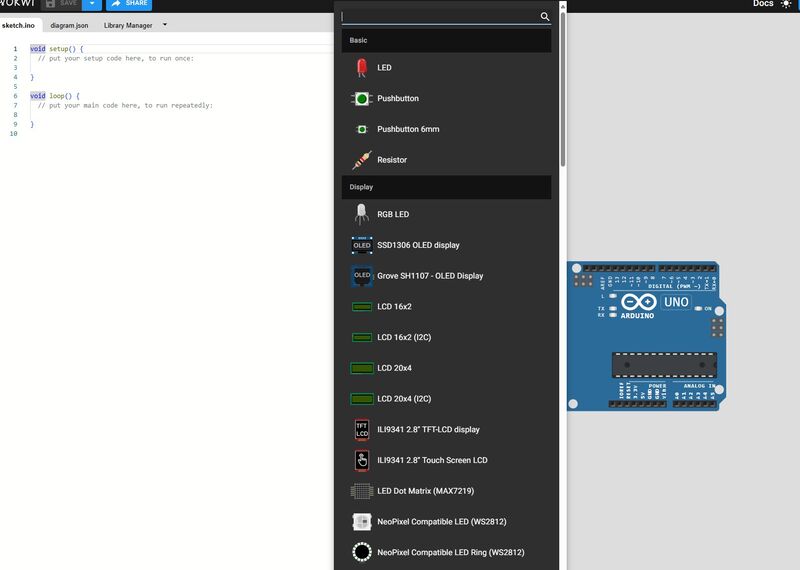800x570 pixels.
Task: Click the ATmega chip on the Arduino board
Action: pyautogui.click(x=664, y=365)
